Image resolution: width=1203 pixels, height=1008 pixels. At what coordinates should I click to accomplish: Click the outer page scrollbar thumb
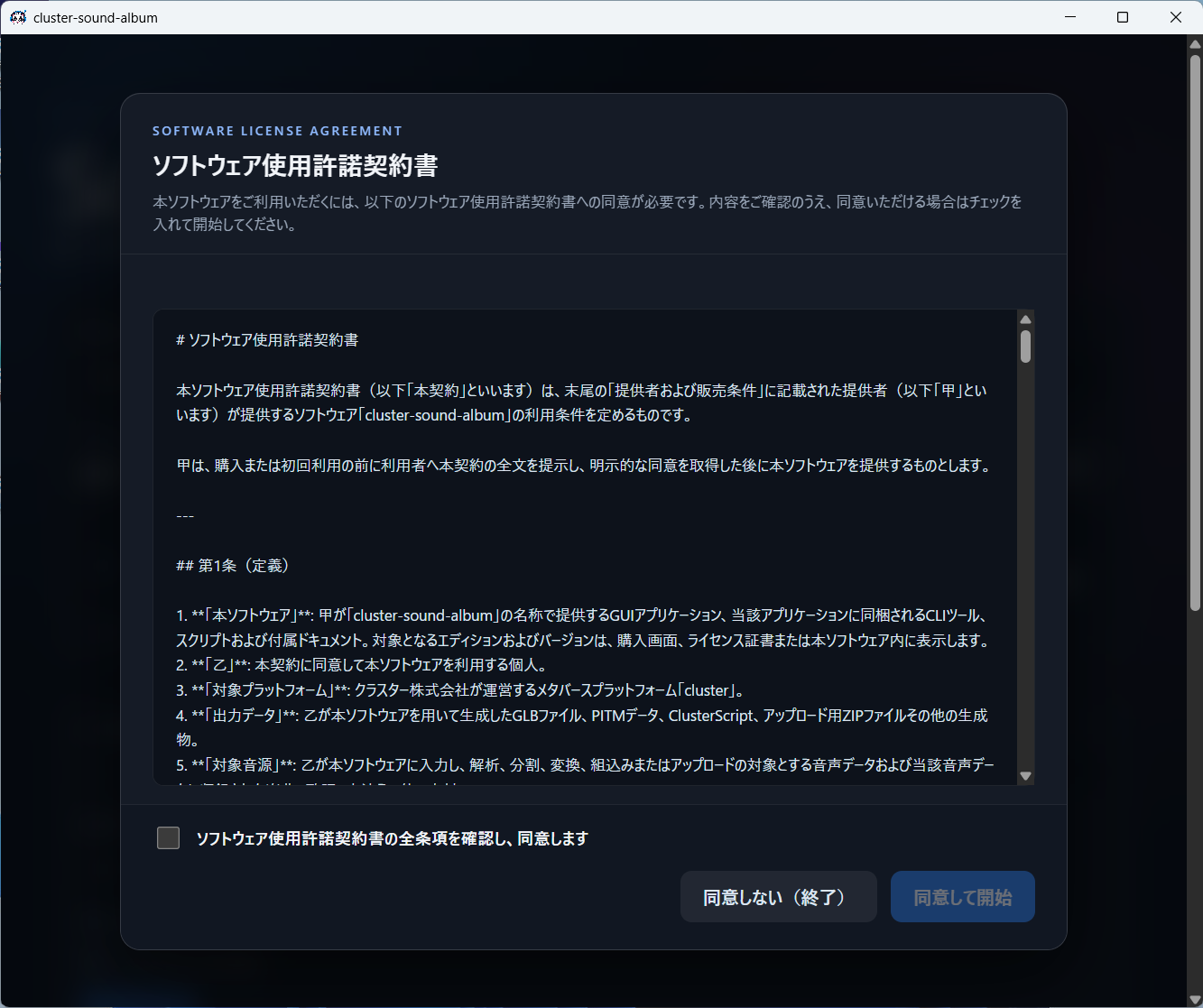1195,332
